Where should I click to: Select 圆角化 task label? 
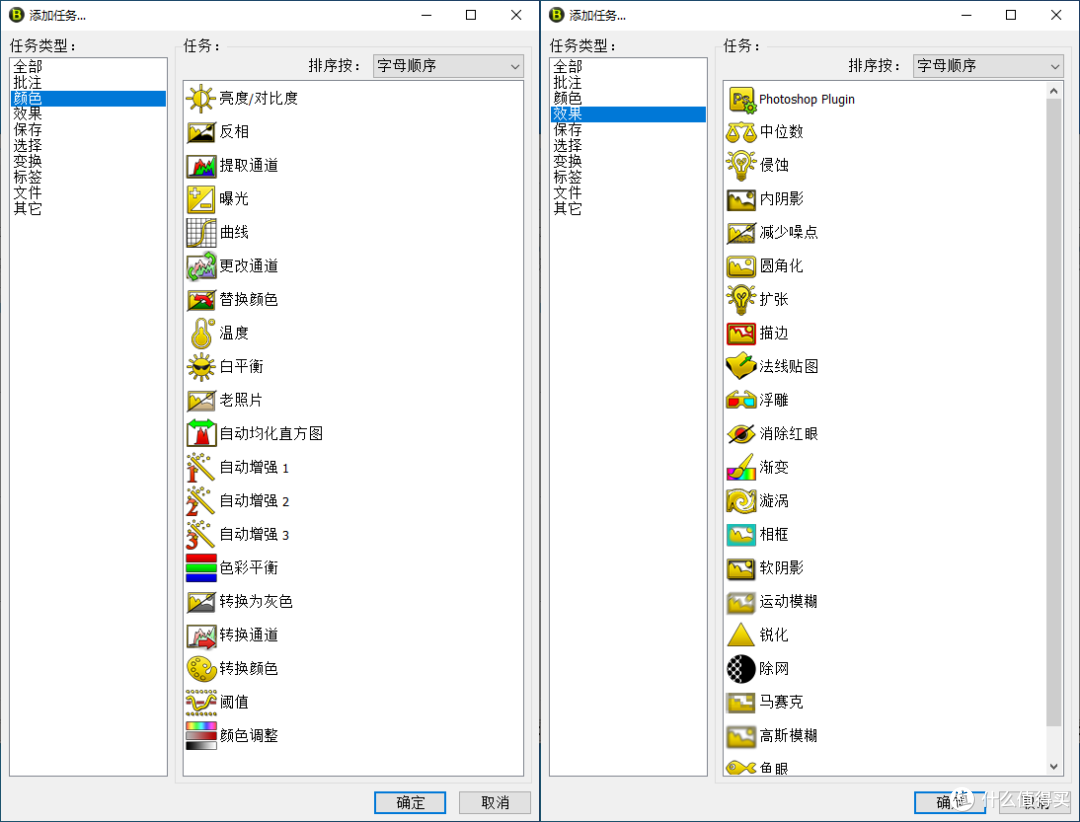(781, 266)
